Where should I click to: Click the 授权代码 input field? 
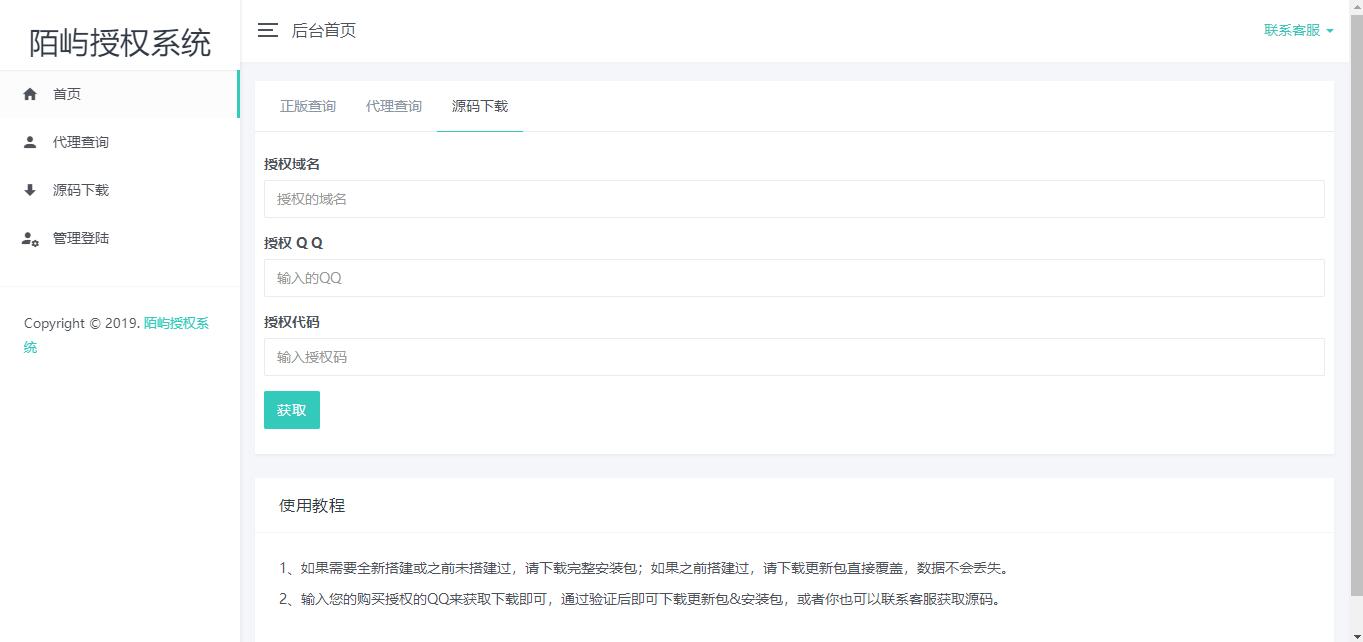coord(794,357)
